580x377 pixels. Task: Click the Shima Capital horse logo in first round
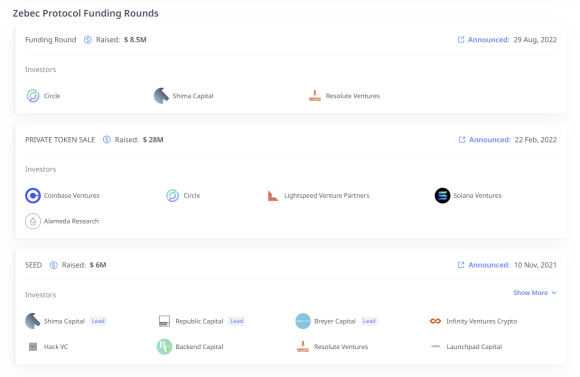pyautogui.click(x=161, y=96)
